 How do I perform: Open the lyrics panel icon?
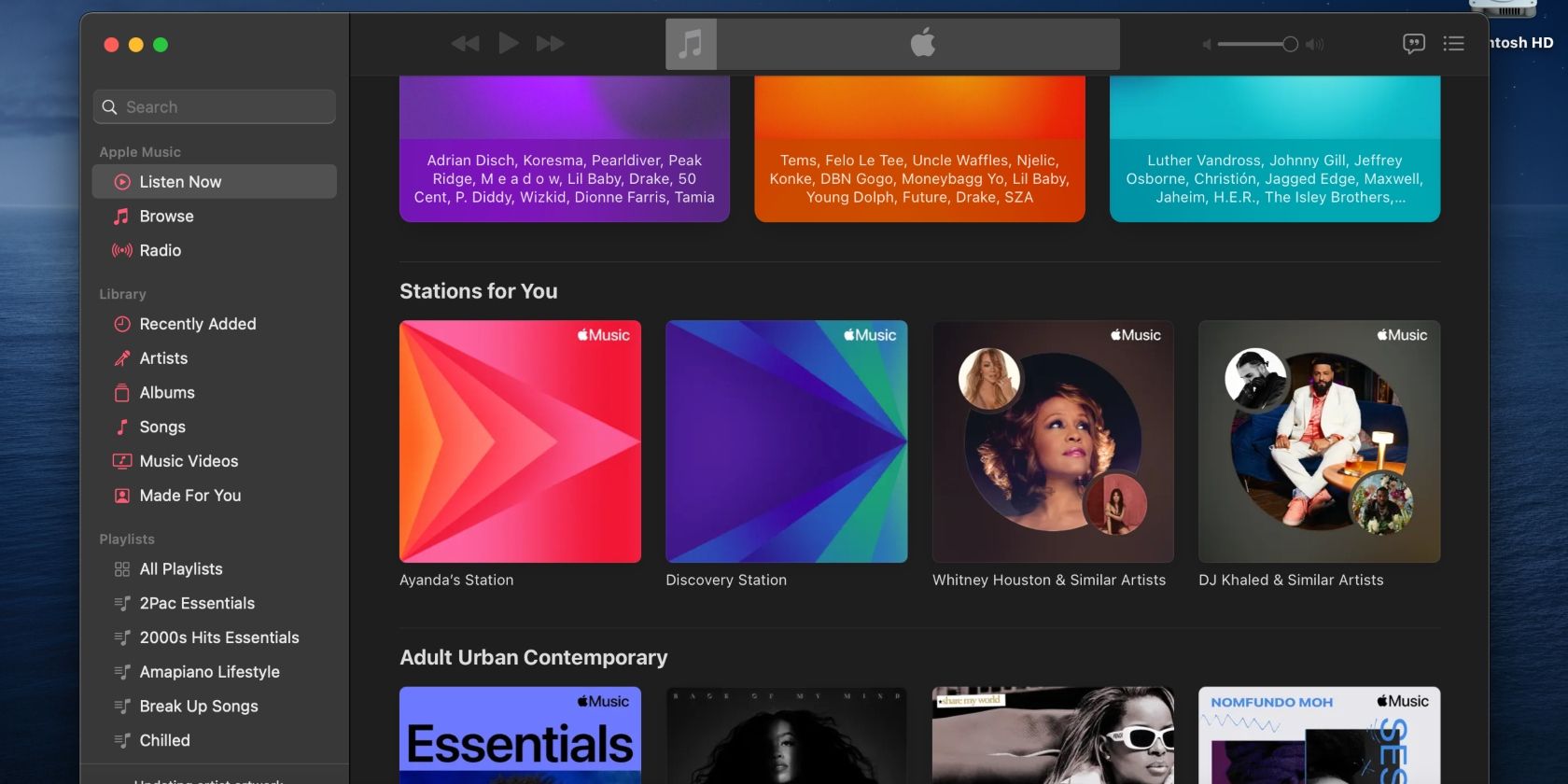pyautogui.click(x=1413, y=43)
